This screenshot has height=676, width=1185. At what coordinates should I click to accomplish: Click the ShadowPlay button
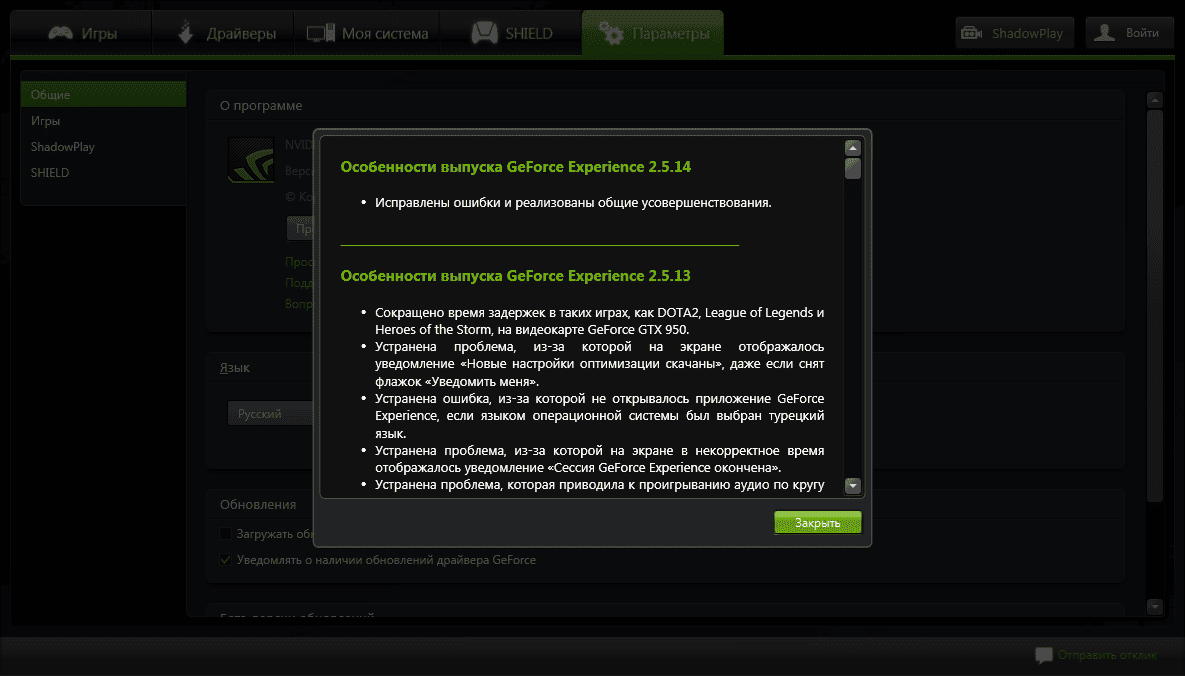pyautogui.click(x=1014, y=33)
